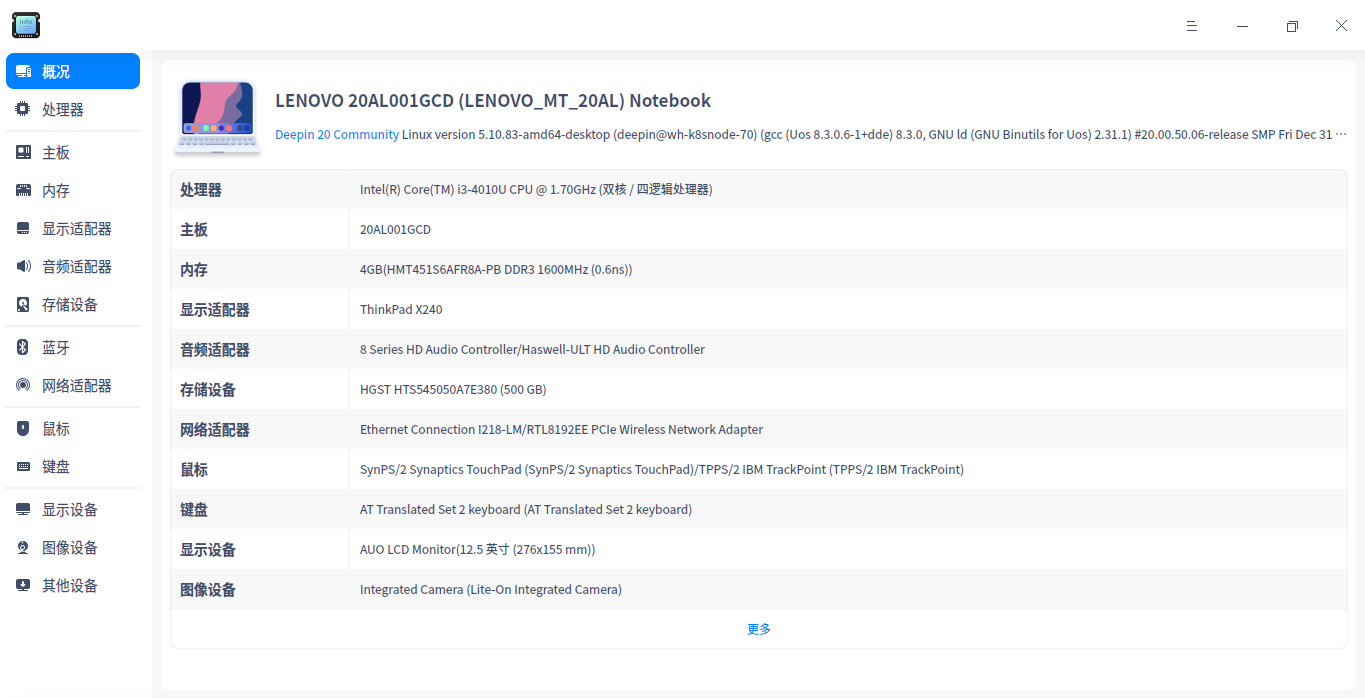Click the 键盘 keyboard icon in sidebar

click(x=23, y=466)
